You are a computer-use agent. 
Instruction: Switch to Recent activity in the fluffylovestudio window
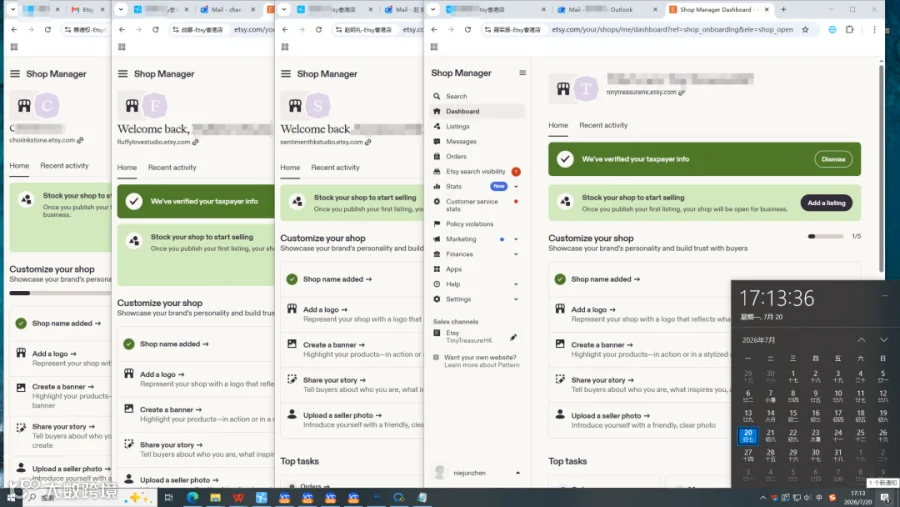172,168
